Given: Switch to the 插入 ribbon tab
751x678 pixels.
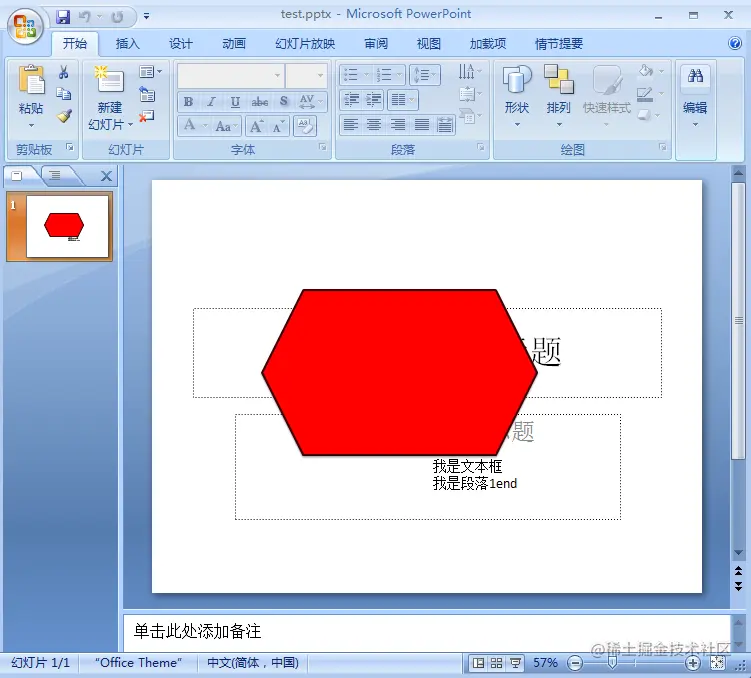Looking at the screenshot, I should coord(127,44).
